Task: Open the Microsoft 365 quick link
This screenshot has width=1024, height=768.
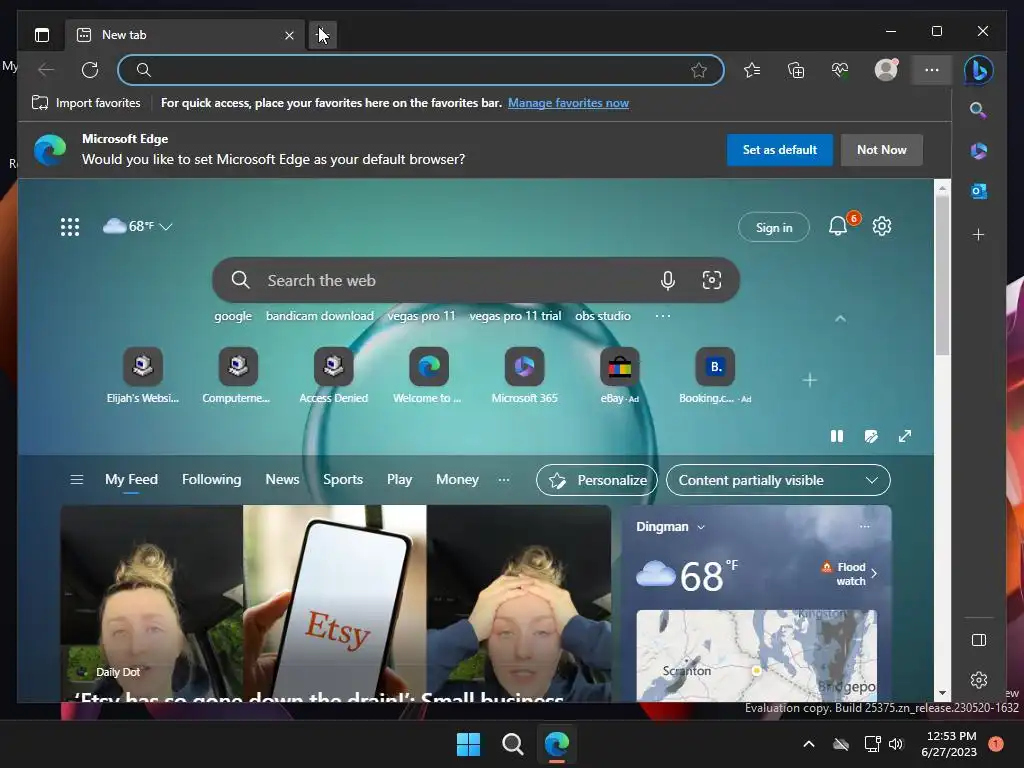Action: click(x=524, y=377)
